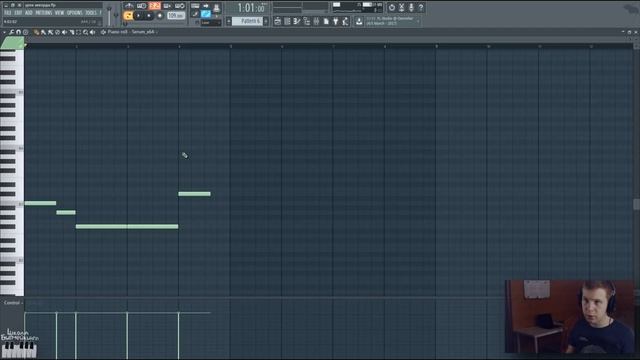
Task: Select the long lowest note in grid
Action: point(127,227)
